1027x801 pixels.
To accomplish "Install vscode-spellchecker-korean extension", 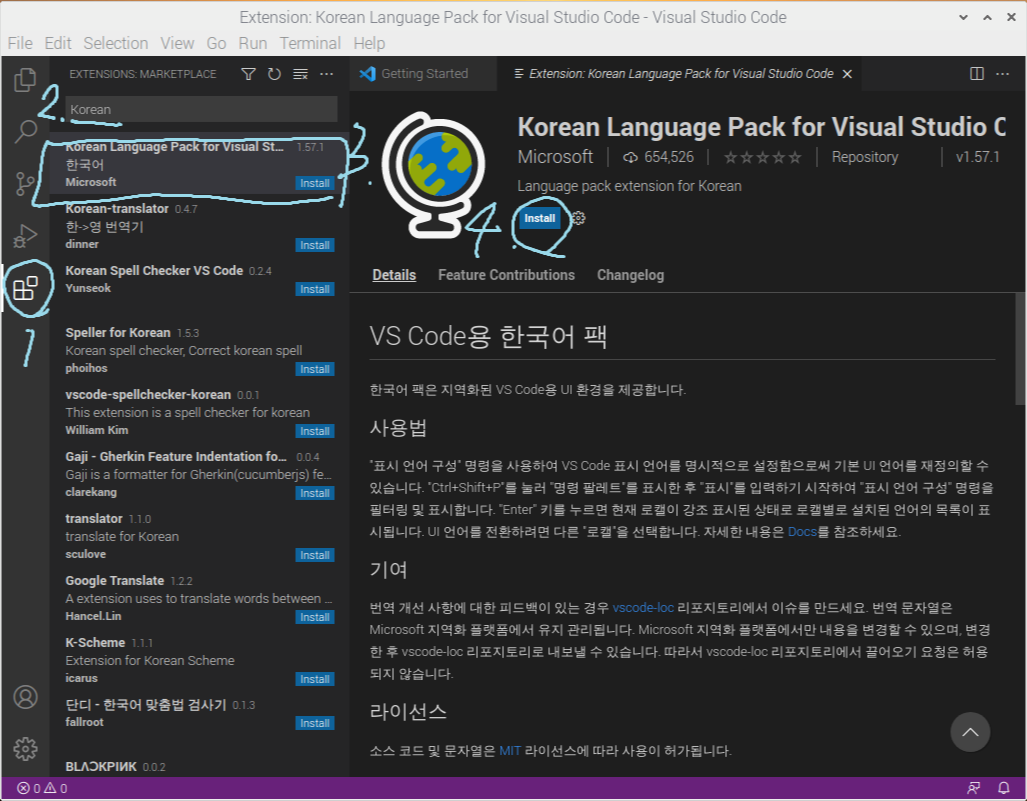I will tap(314, 431).
